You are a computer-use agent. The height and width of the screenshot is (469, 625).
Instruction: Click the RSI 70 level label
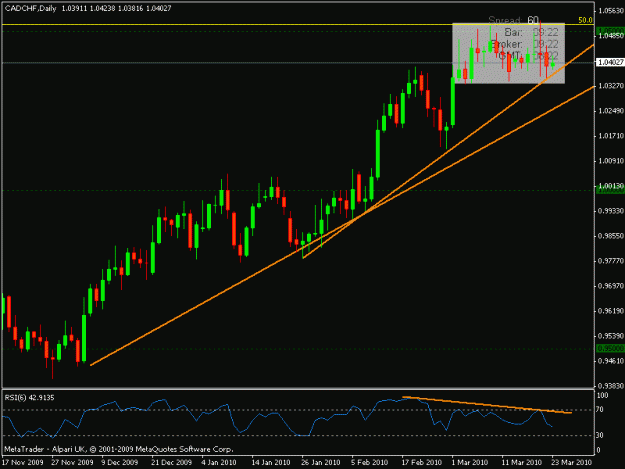pyautogui.click(x=599, y=410)
